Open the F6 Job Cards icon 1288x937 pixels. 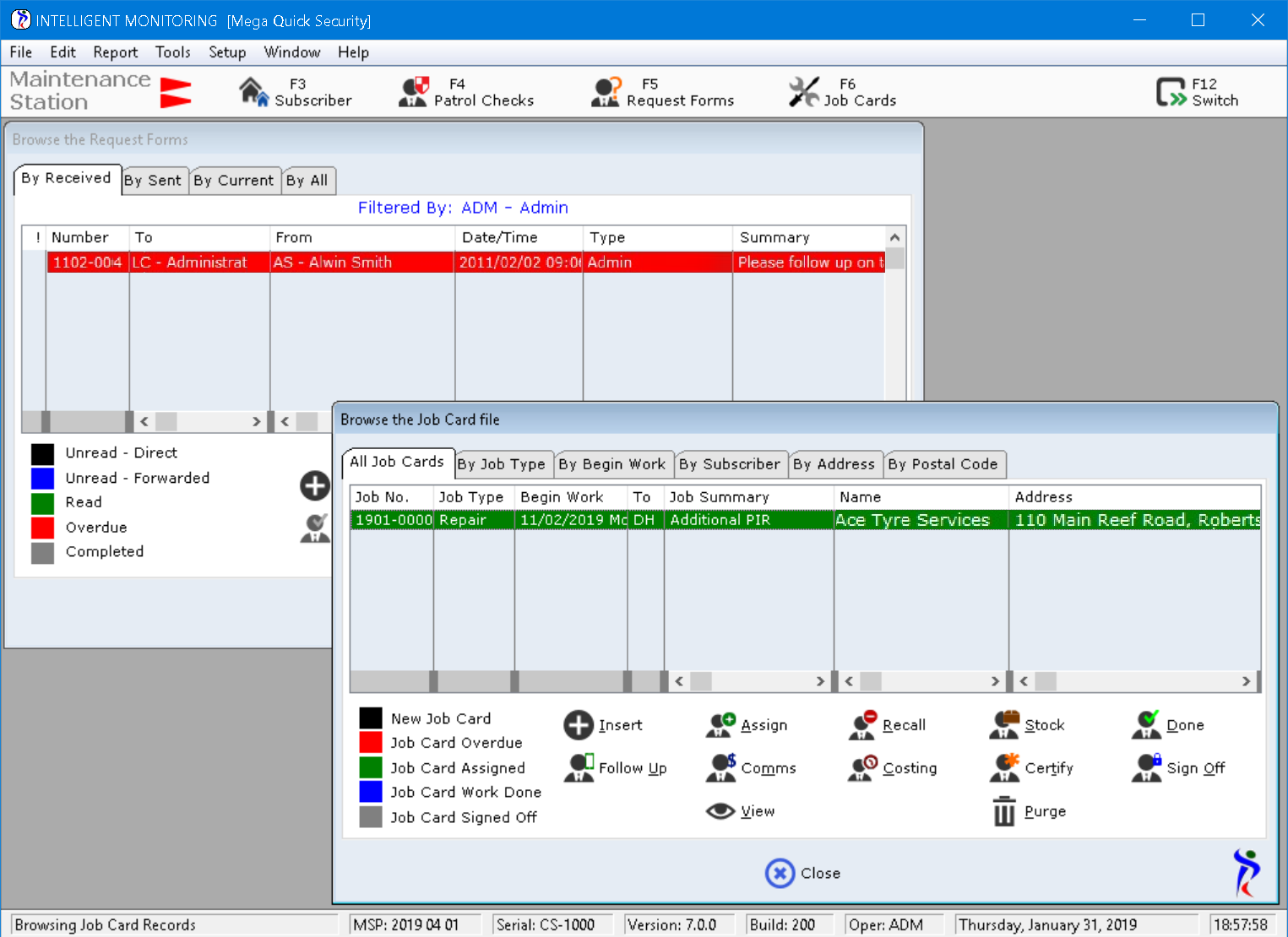(x=804, y=91)
